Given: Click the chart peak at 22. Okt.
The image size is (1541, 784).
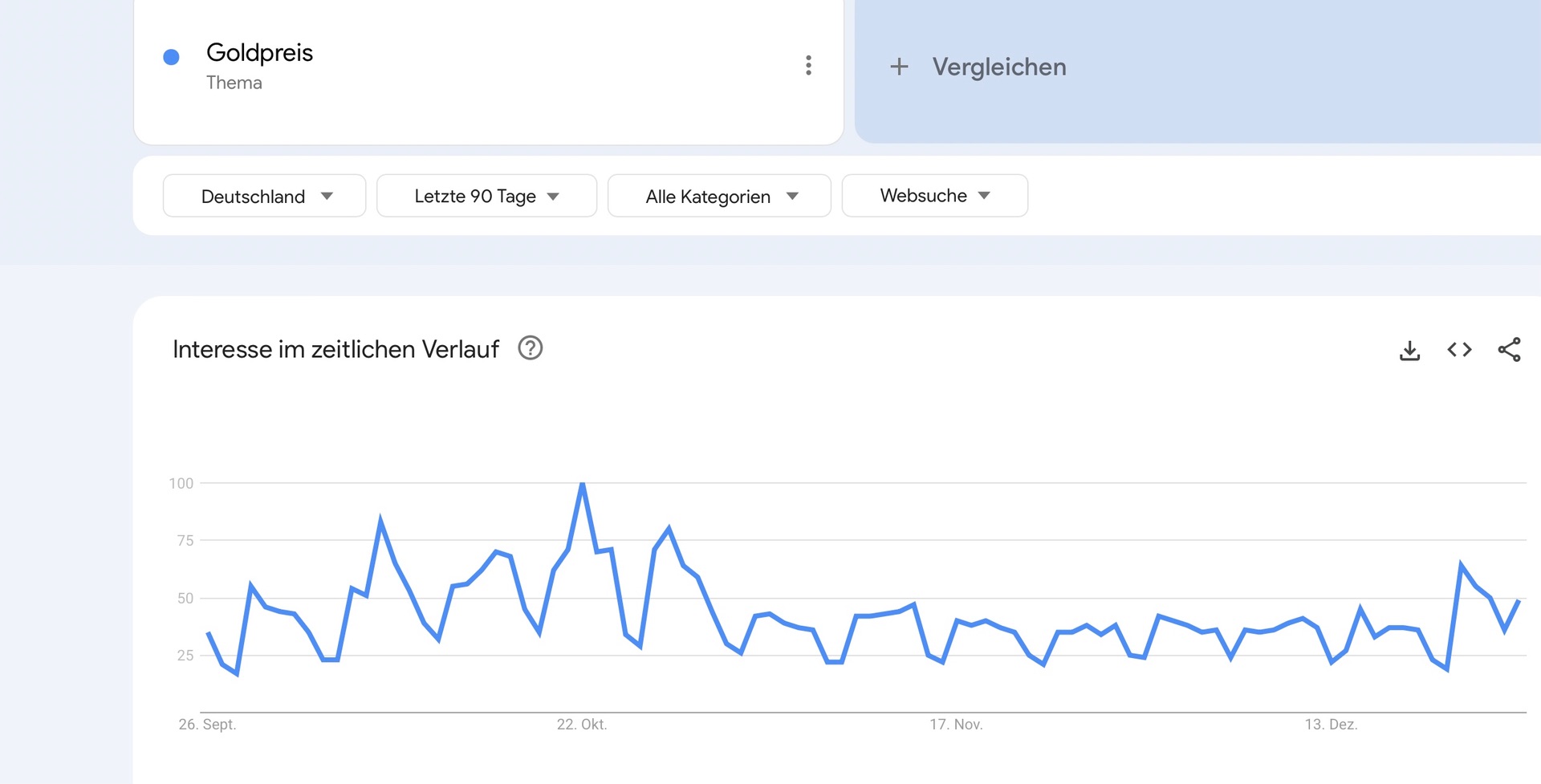Looking at the screenshot, I should 583,484.
